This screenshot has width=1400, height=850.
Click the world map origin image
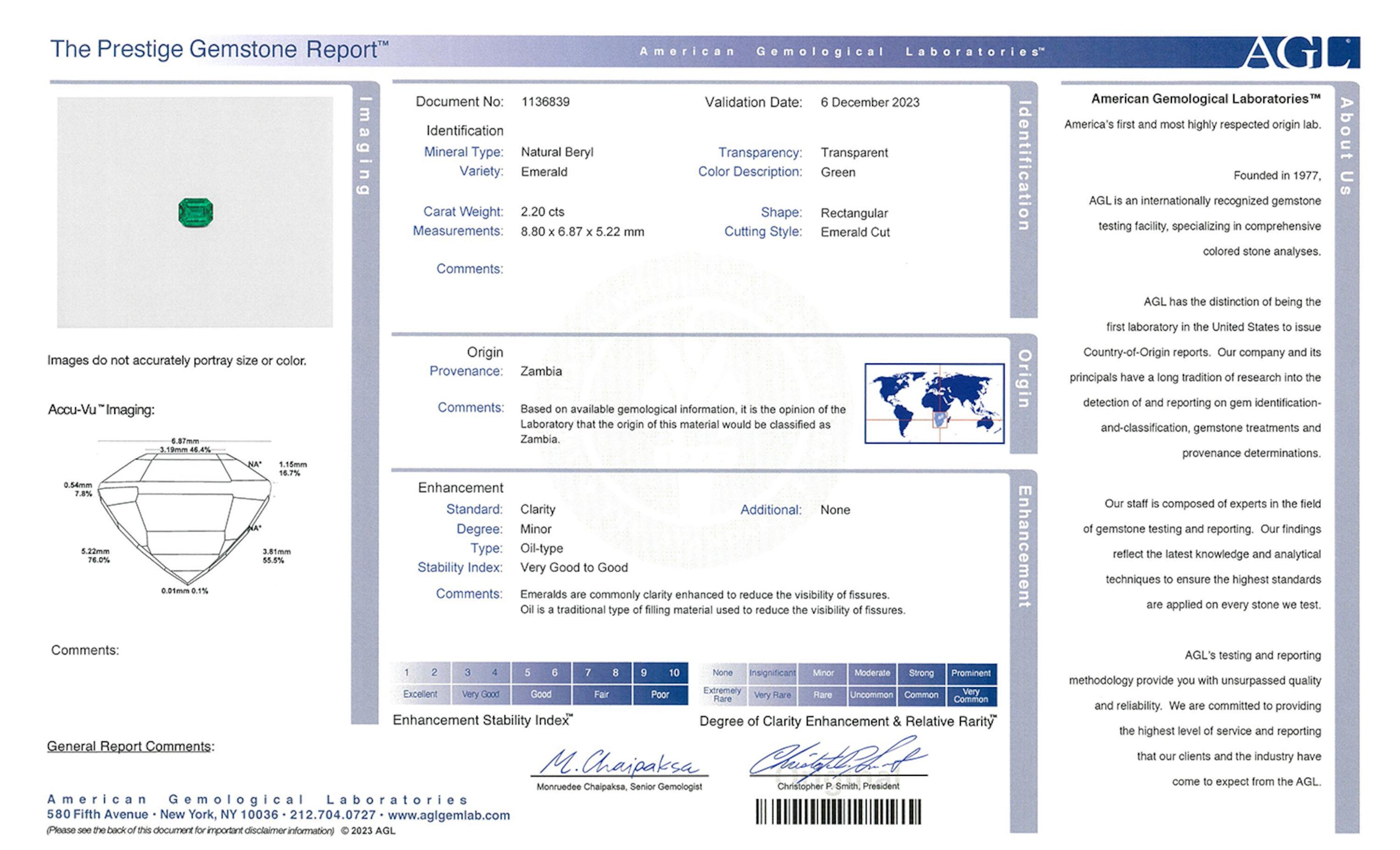(x=934, y=404)
